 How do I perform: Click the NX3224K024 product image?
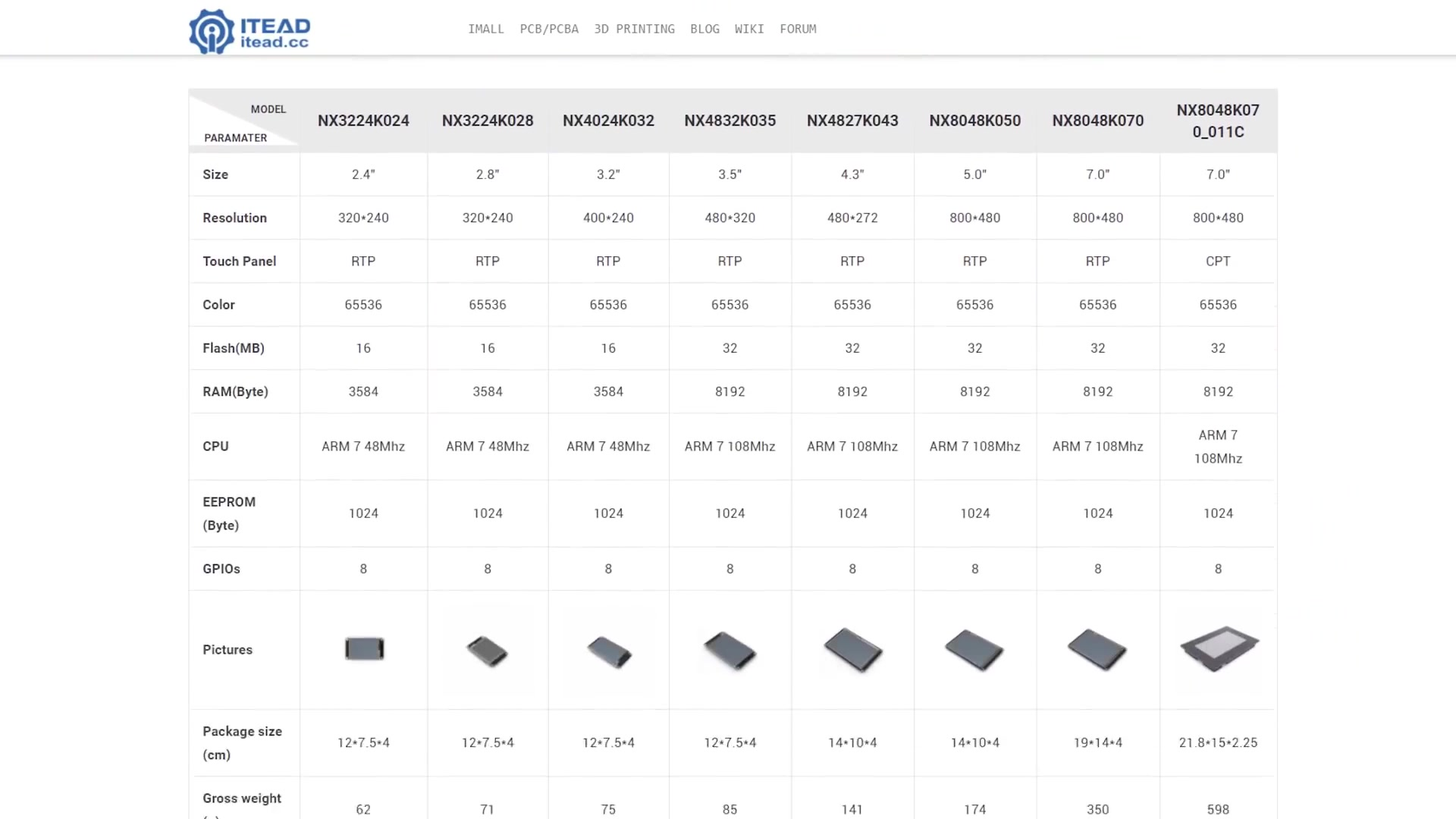tap(364, 649)
